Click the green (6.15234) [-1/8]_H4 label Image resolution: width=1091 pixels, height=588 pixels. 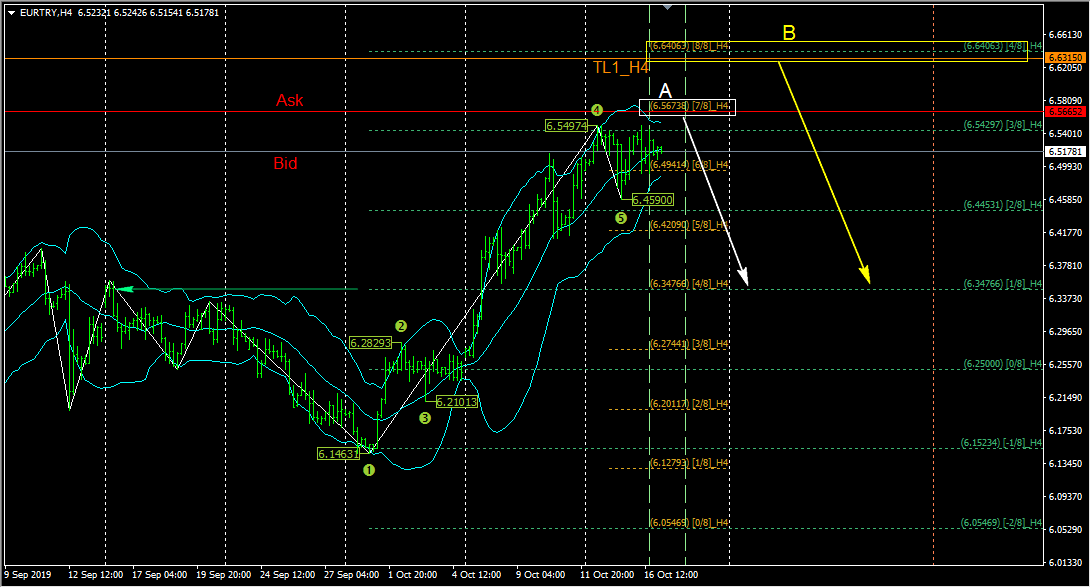(1001, 443)
